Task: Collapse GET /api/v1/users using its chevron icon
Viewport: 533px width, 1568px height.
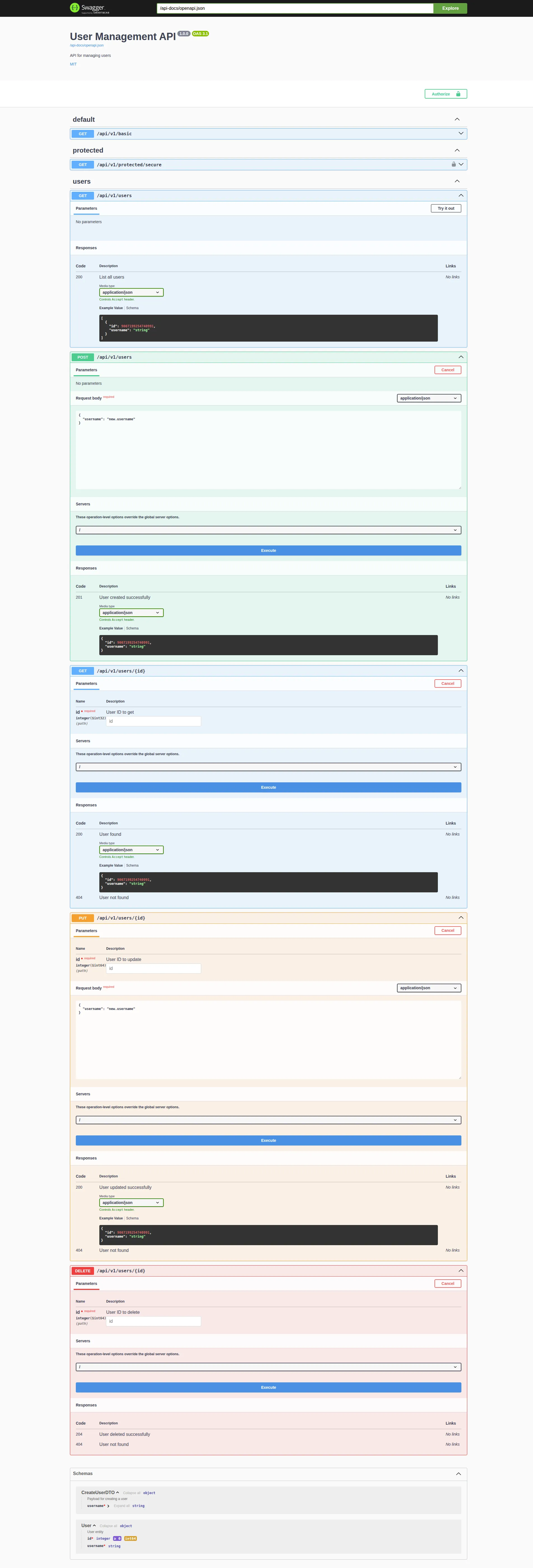Action: [461, 195]
